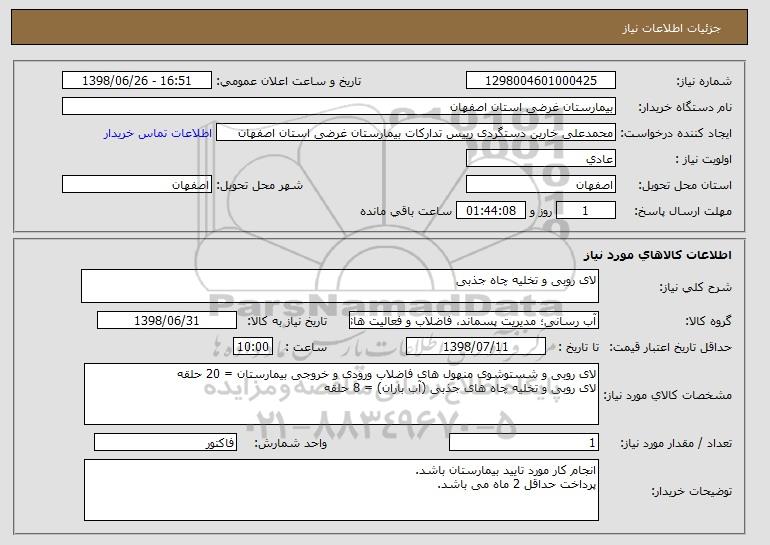770x545 pixels.
Task: Click unit of measure field فاکتور
Action: click(165, 442)
